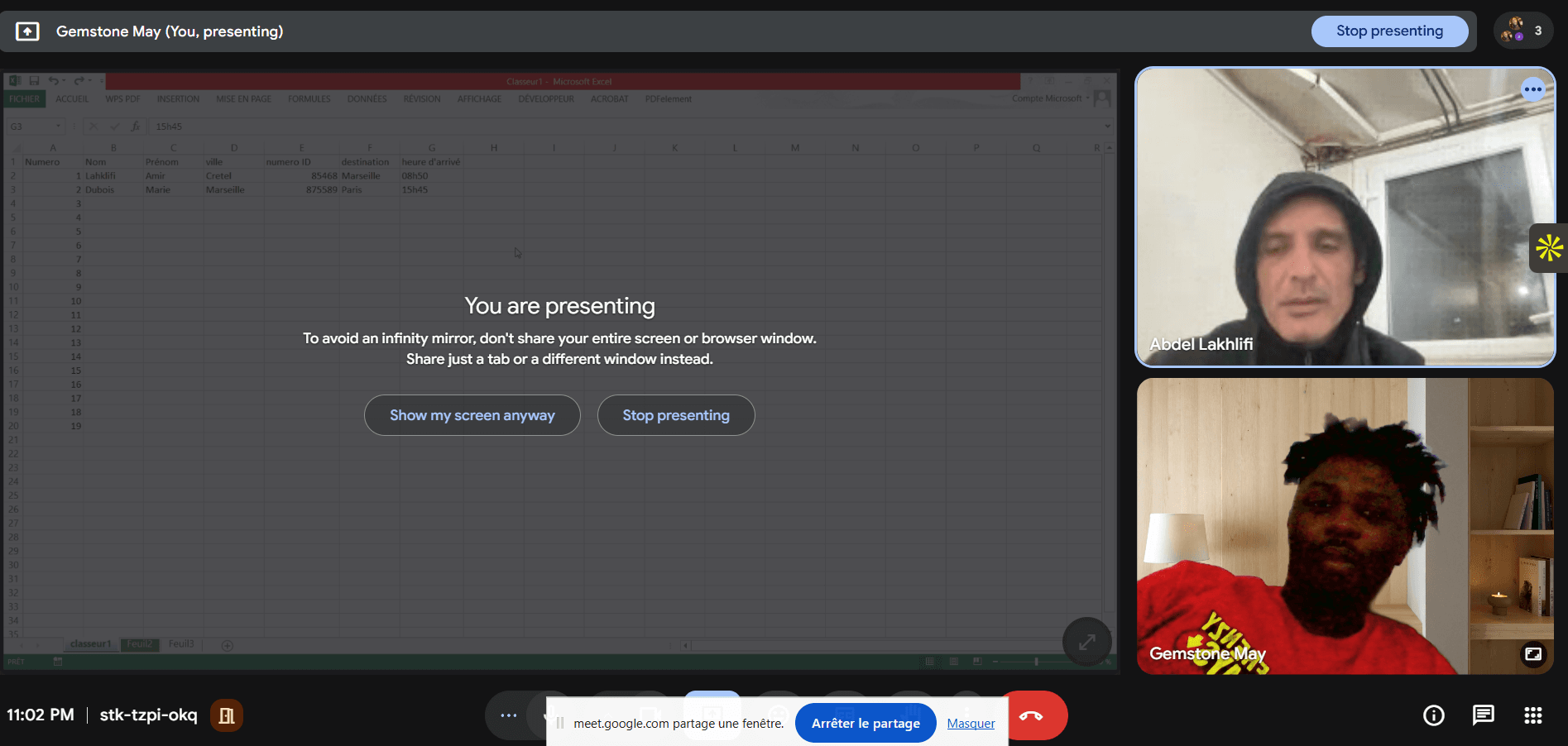The width and height of the screenshot is (1568, 746).
Task: Open the PDFelement ribbon tab in Excel
Action: pyautogui.click(x=669, y=99)
